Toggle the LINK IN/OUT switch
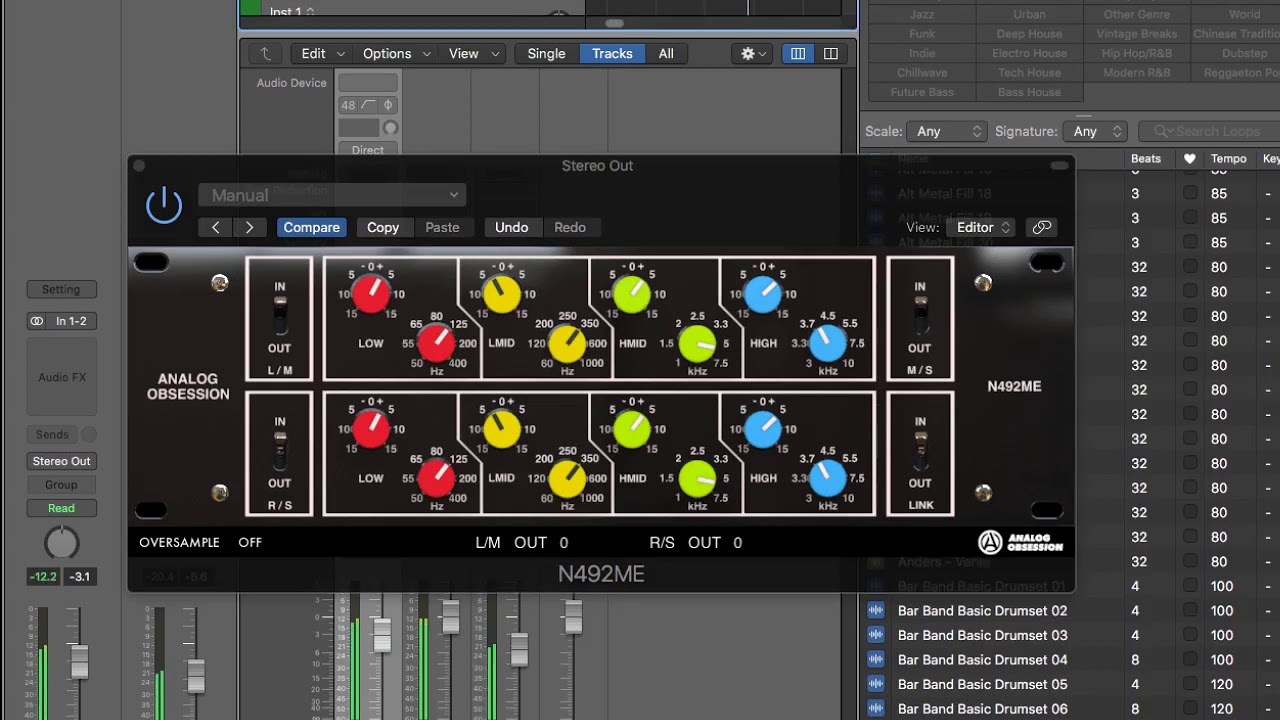1280x720 pixels. point(920,452)
